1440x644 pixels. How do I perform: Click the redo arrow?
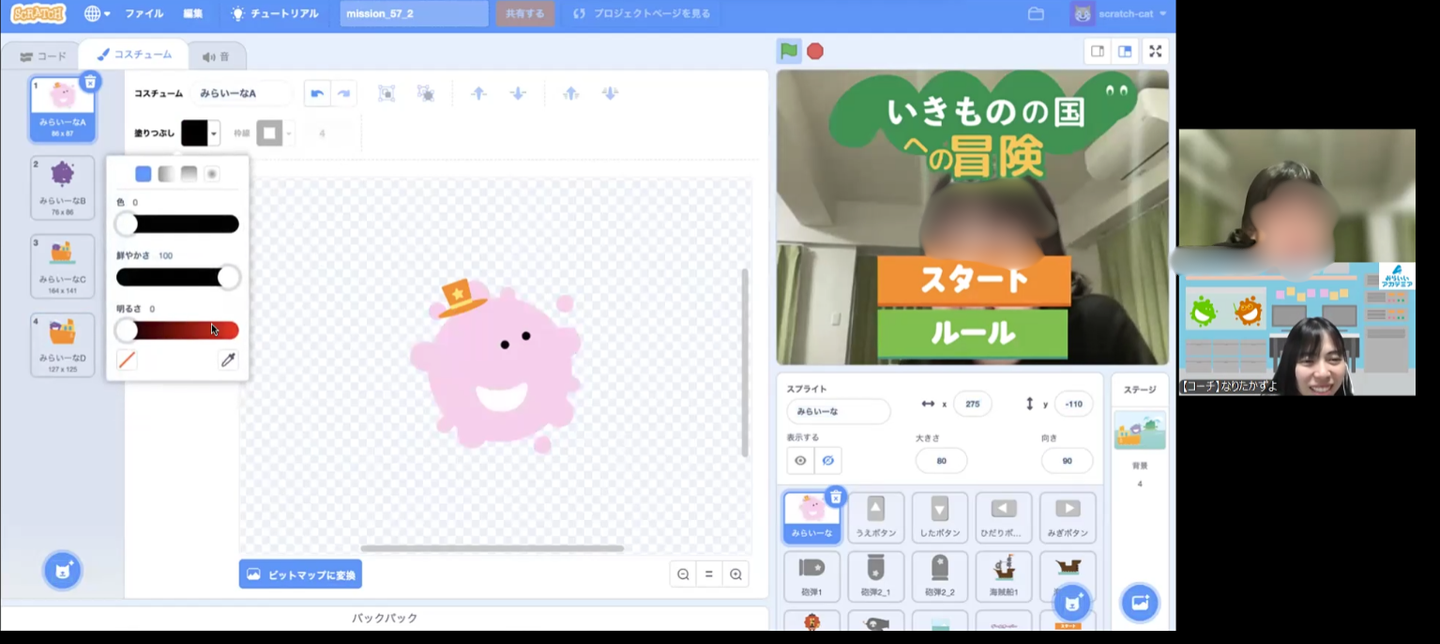344,93
